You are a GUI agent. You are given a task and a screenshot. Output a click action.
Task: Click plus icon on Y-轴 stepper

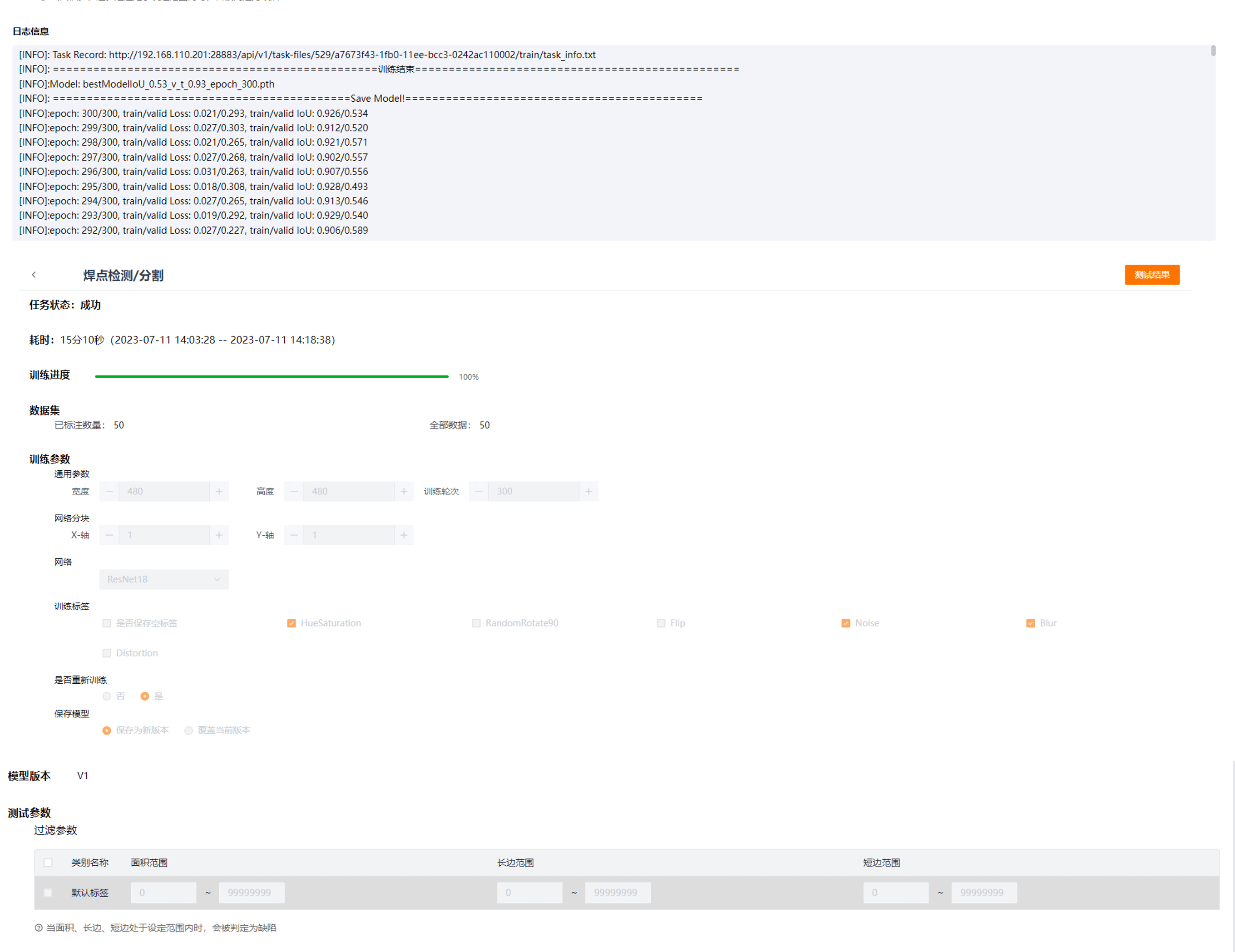coord(404,535)
